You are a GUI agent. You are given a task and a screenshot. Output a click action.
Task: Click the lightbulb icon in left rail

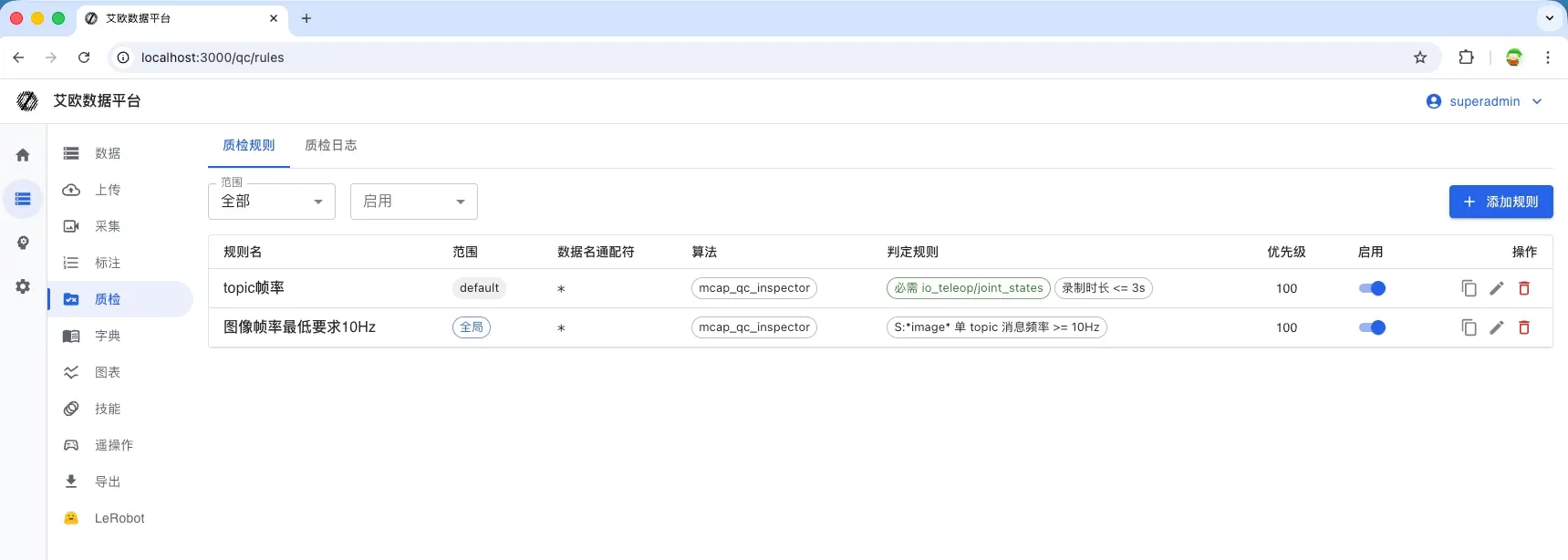[x=23, y=243]
